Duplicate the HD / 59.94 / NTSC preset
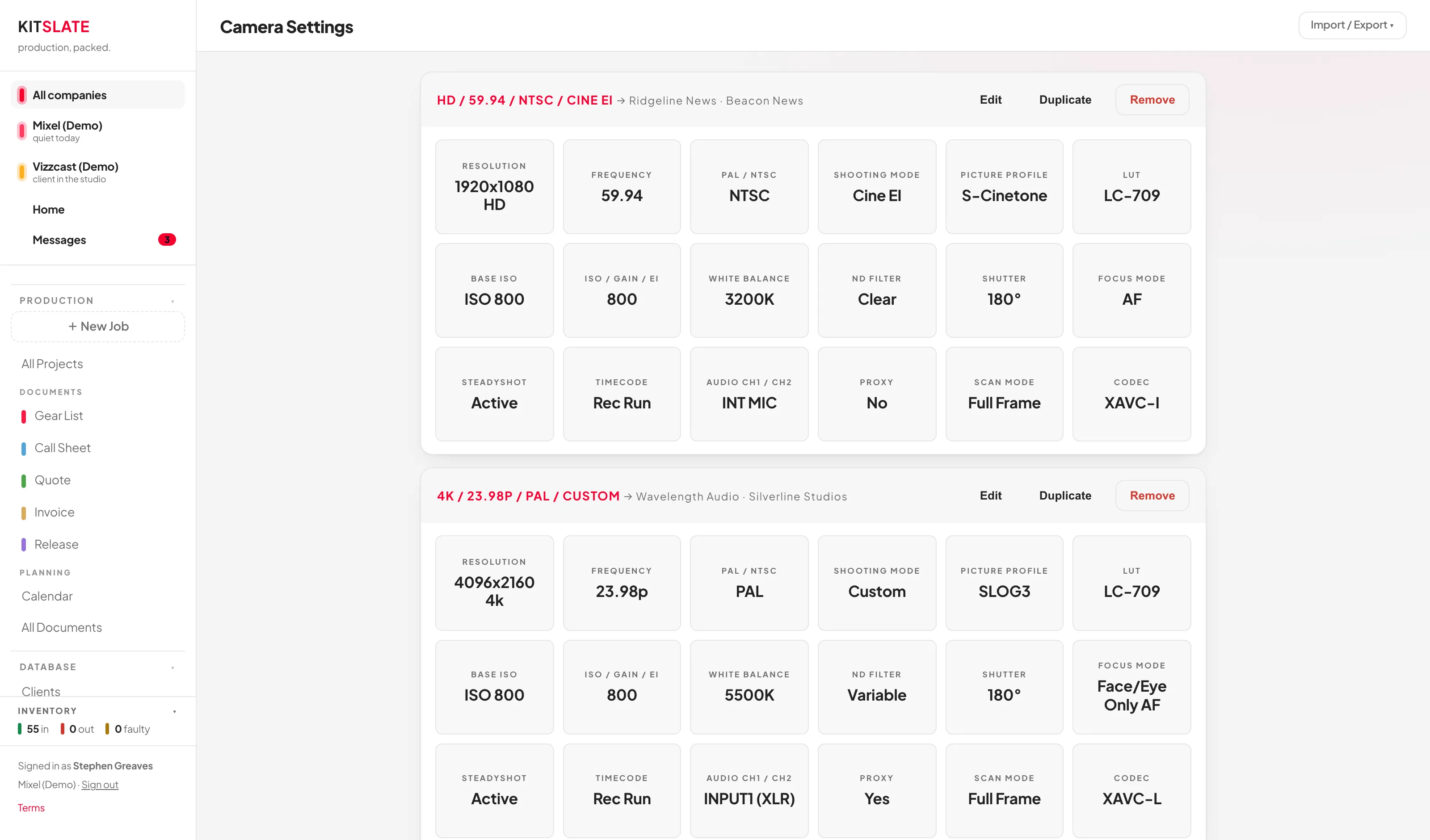This screenshot has width=1430, height=840. (x=1065, y=99)
